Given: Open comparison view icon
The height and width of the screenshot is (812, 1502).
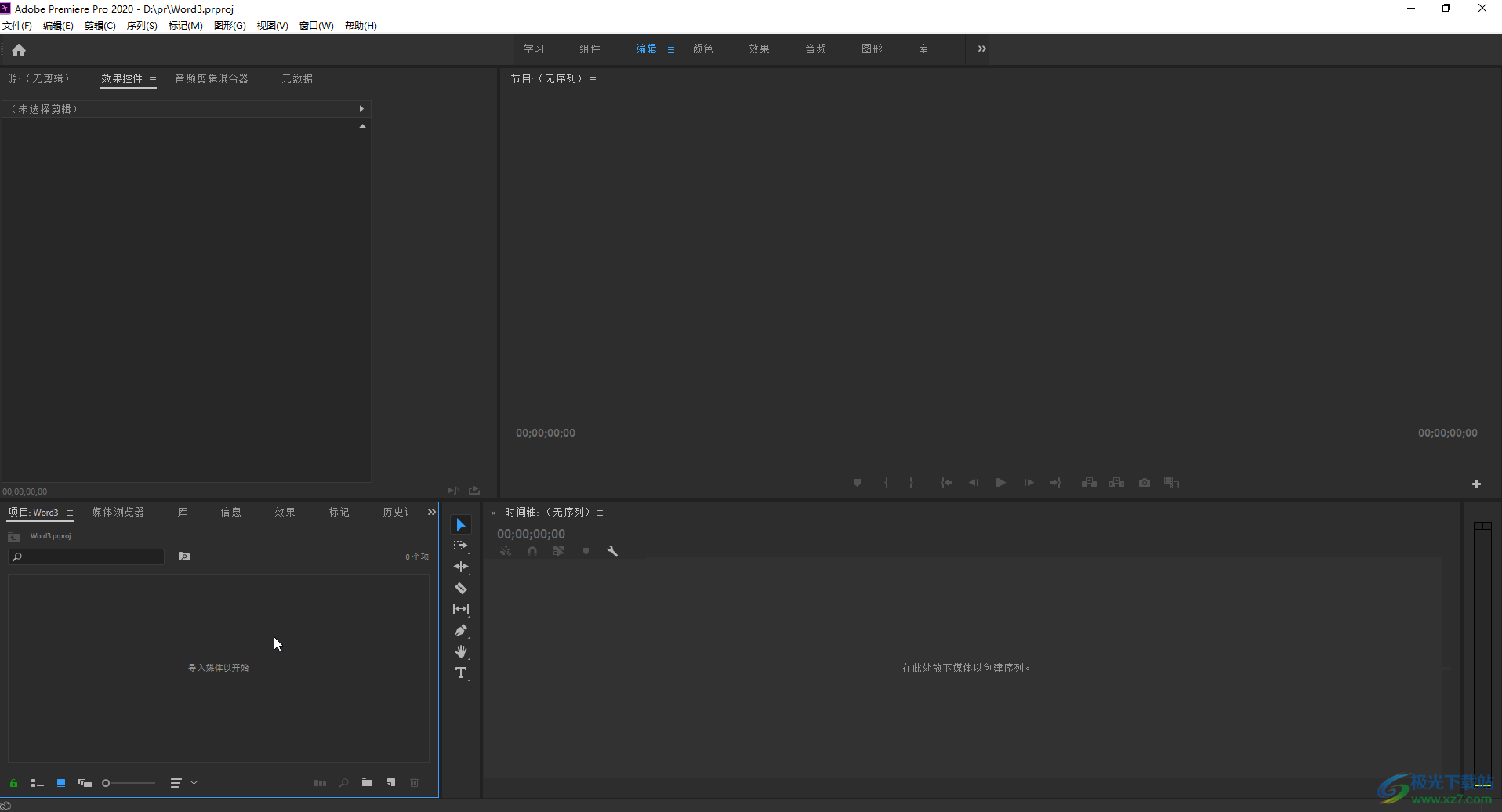Looking at the screenshot, I should click(1172, 483).
